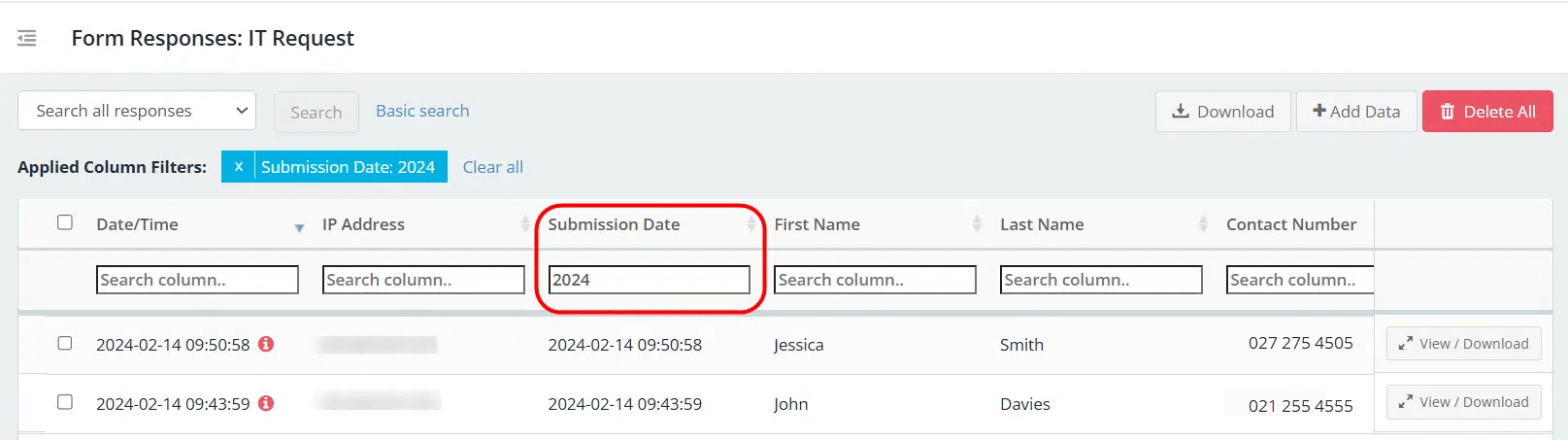This screenshot has height=440, width=1568.
Task: Sort by the First Name column arrows
Action: point(977,224)
